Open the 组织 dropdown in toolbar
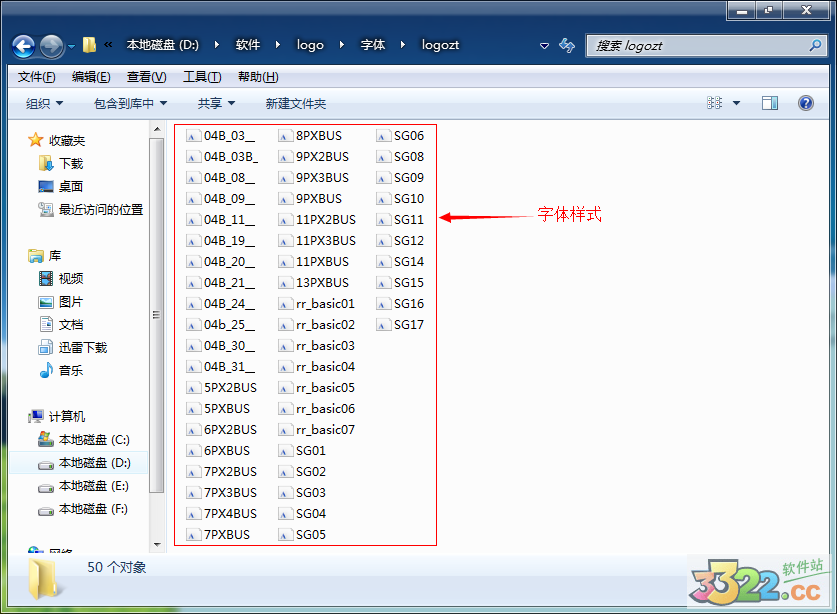 point(44,104)
